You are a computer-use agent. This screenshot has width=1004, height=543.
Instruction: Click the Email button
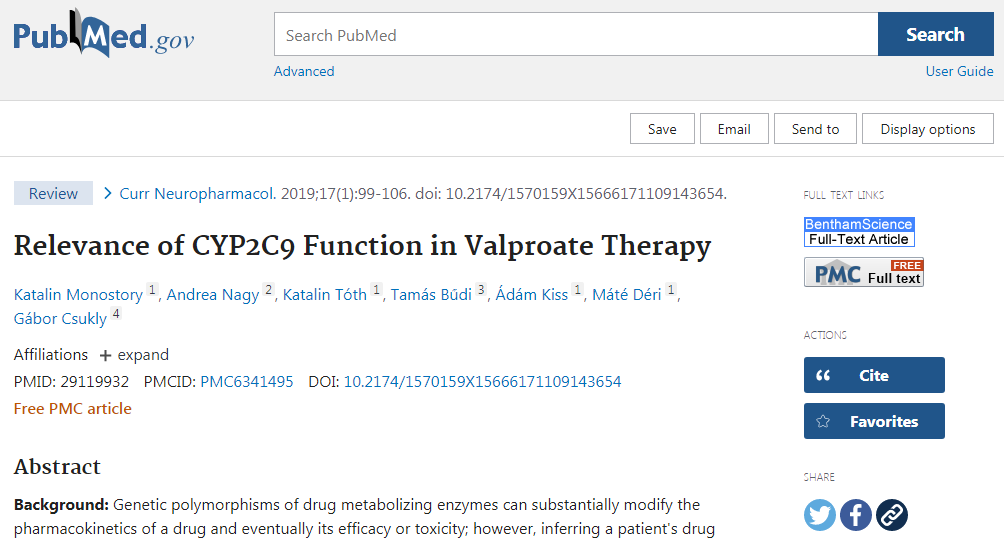coord(734,129)
